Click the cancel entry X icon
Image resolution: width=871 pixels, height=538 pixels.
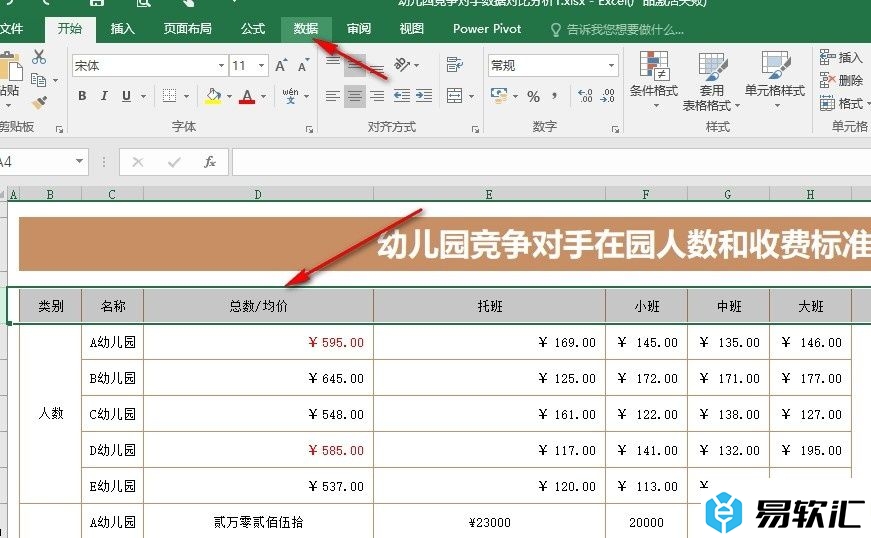tap(138, 162)
